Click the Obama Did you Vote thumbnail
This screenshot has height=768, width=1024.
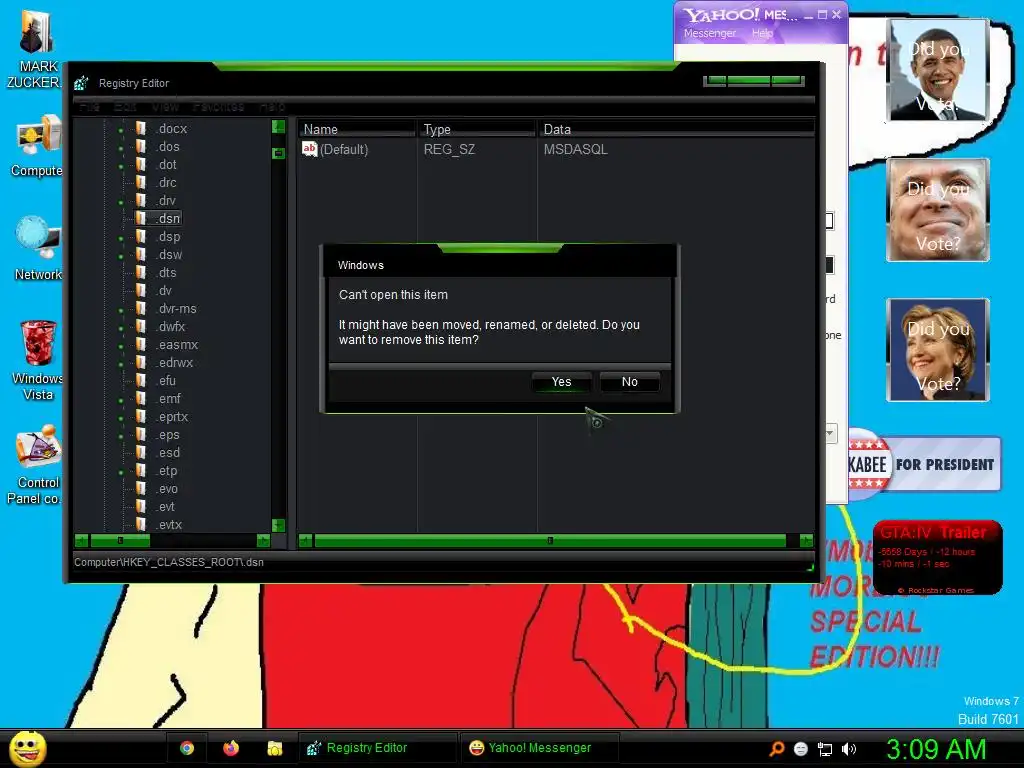(x=938, y=69)
